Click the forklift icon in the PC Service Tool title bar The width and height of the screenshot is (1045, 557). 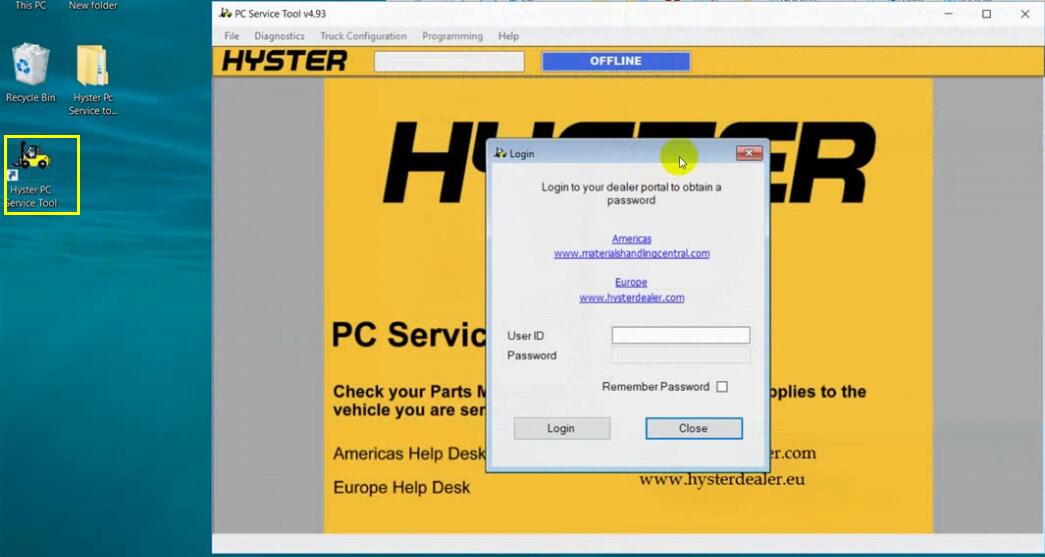[x=225, y=13]
